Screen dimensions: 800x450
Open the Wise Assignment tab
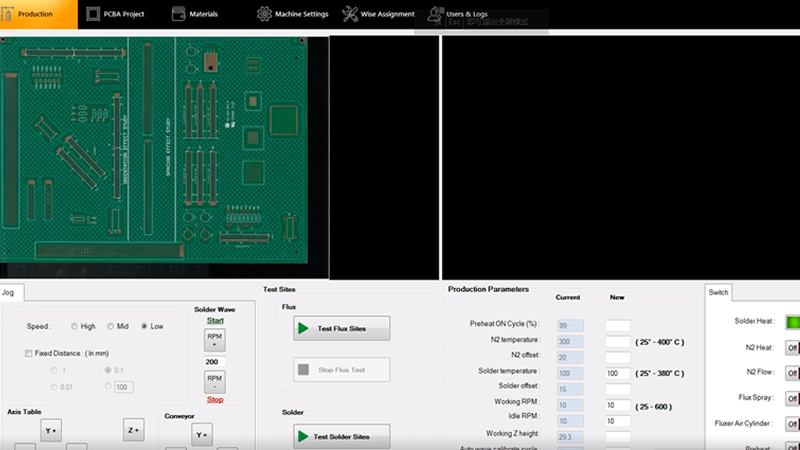pos(378,14)
